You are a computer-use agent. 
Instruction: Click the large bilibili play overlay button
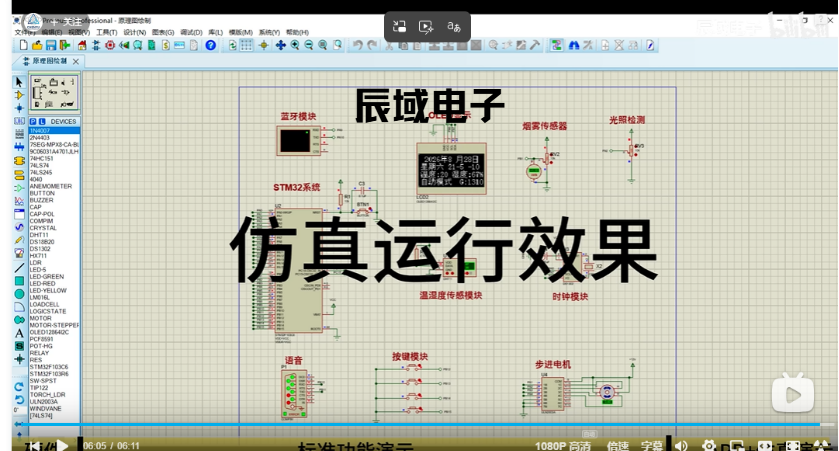click(x=792, y=394)
